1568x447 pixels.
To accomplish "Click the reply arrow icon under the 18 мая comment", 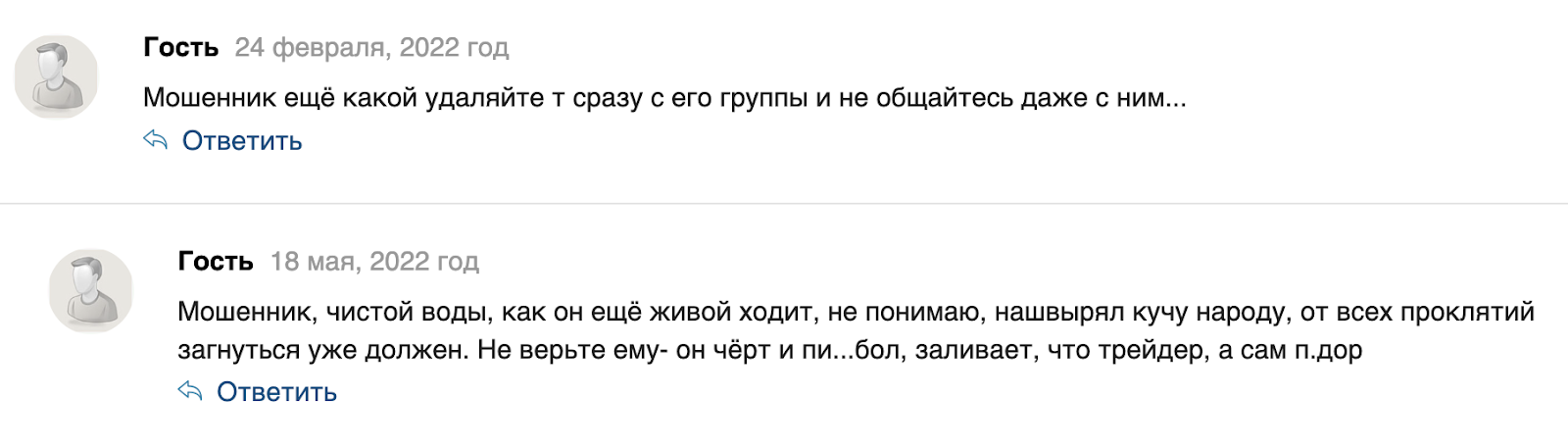I will (190, 391).
